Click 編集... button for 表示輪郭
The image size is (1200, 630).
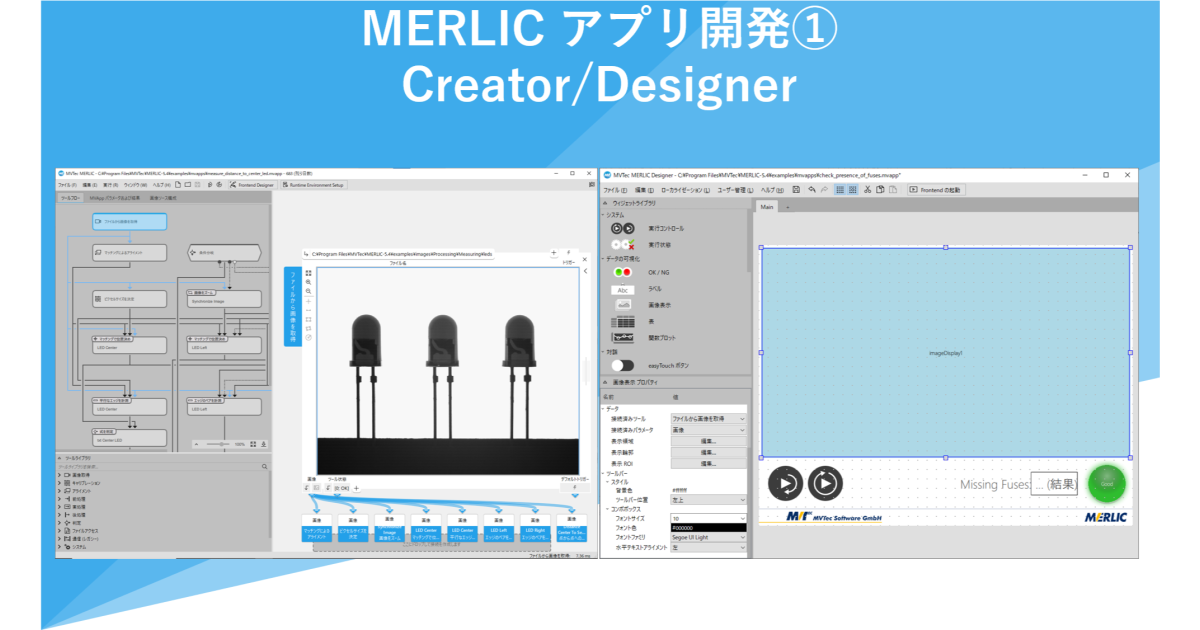[708, 452]
